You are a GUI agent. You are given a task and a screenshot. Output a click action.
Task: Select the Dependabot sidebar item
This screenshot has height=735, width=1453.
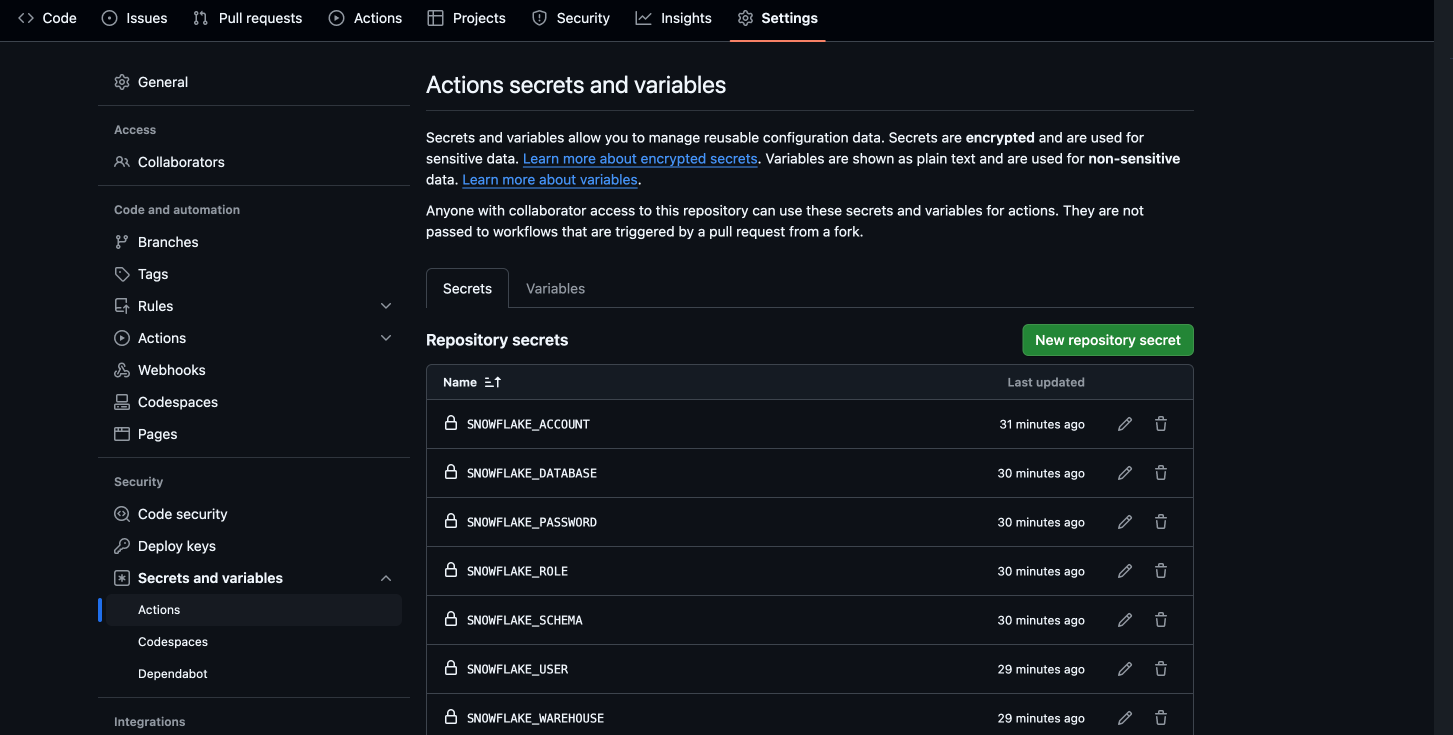(x=172, y=673)
